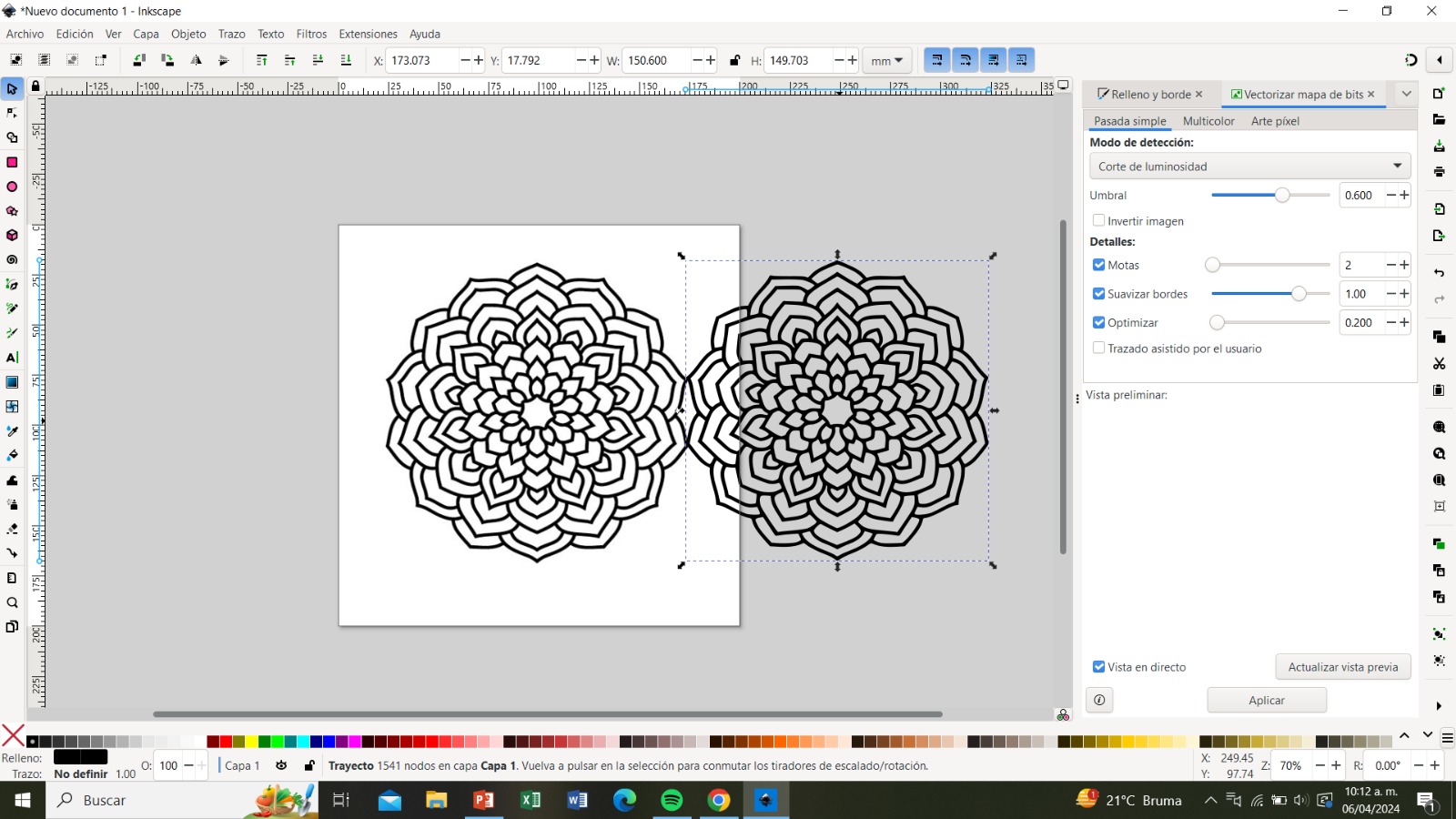Collapse the toolbar overflow arrow top right
Viewport: 1456px width, 819px height.
(x=1439, y=60)
